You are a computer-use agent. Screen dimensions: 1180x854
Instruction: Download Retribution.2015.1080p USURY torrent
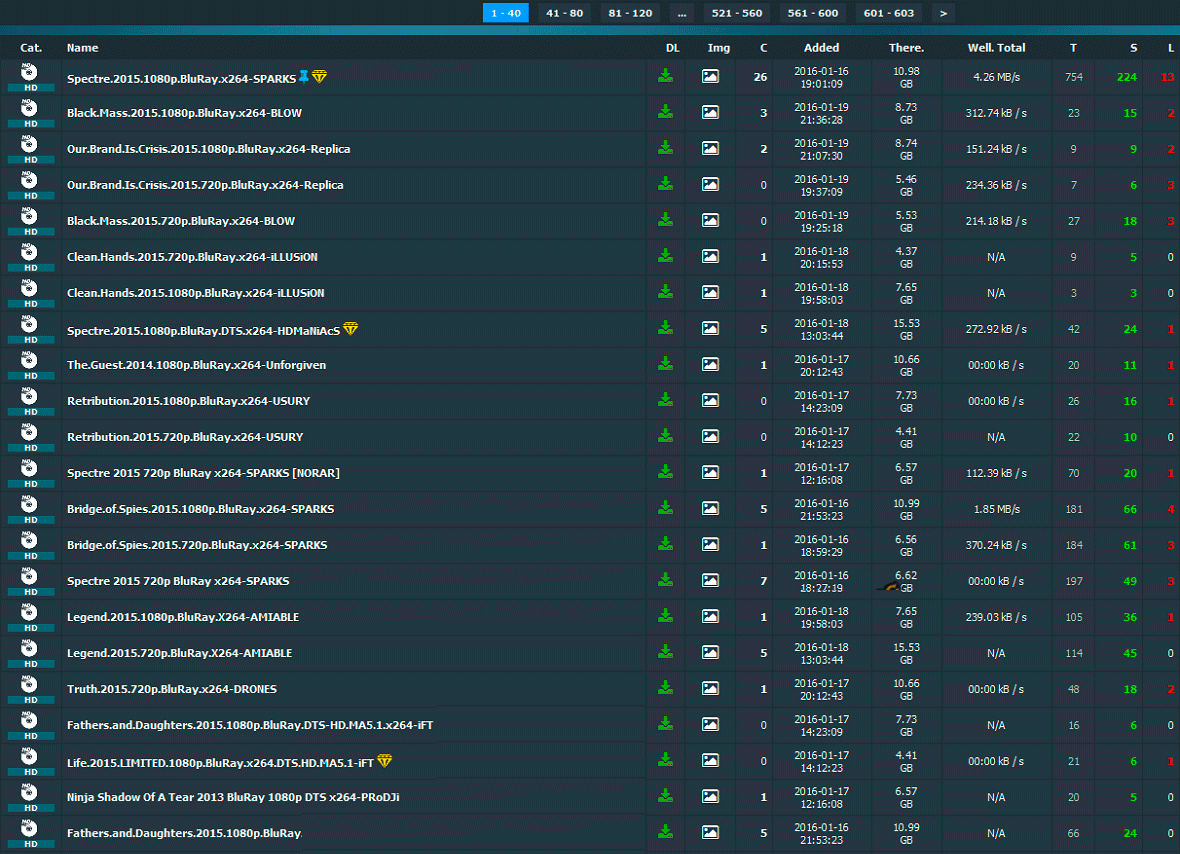pos(665,400)
